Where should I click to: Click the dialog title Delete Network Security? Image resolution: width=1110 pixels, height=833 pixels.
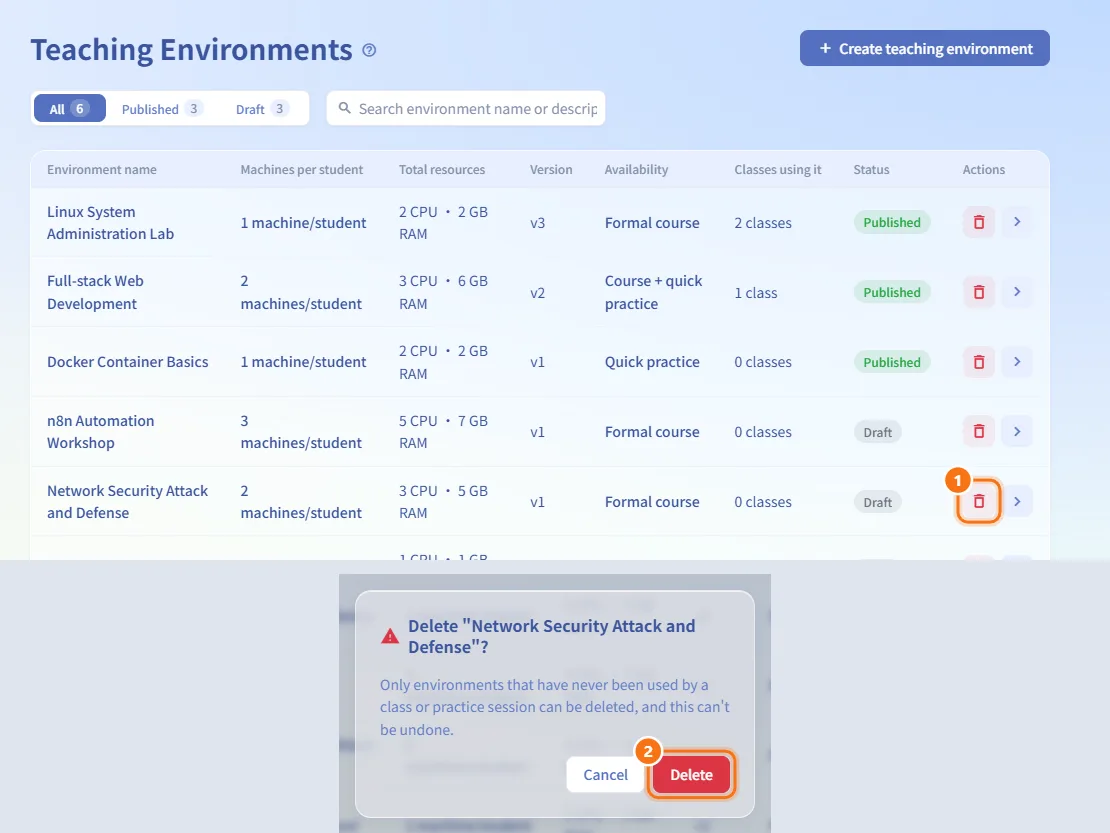coord(551,636)
